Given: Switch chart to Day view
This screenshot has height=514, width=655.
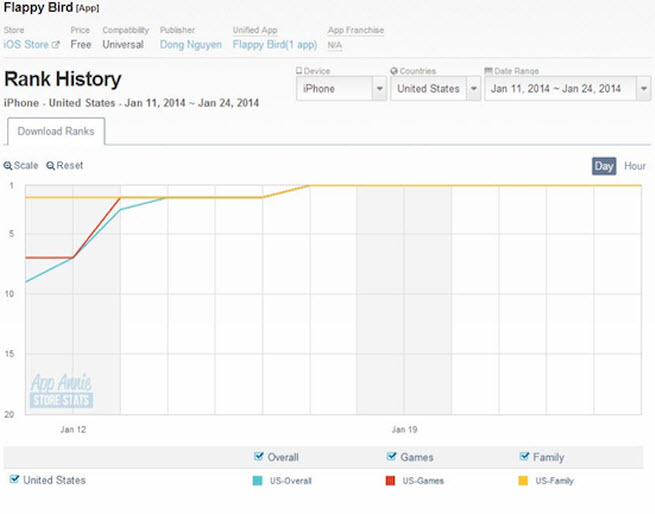Looking at the screenshot, I should pos(604,166).
